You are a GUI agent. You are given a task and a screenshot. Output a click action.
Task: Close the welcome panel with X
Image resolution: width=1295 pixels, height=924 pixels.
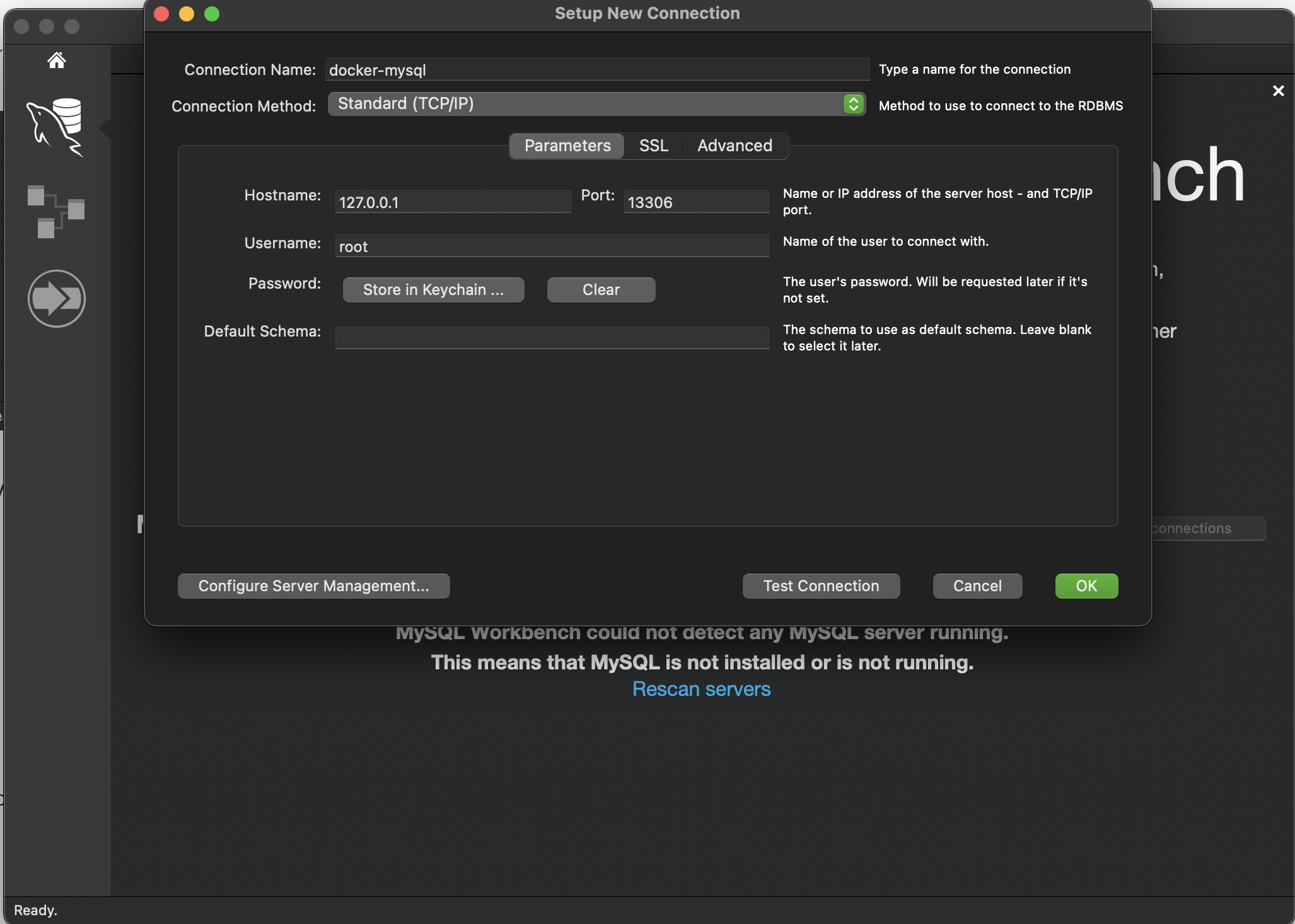pyautogui.click(x=1278, y=91)
